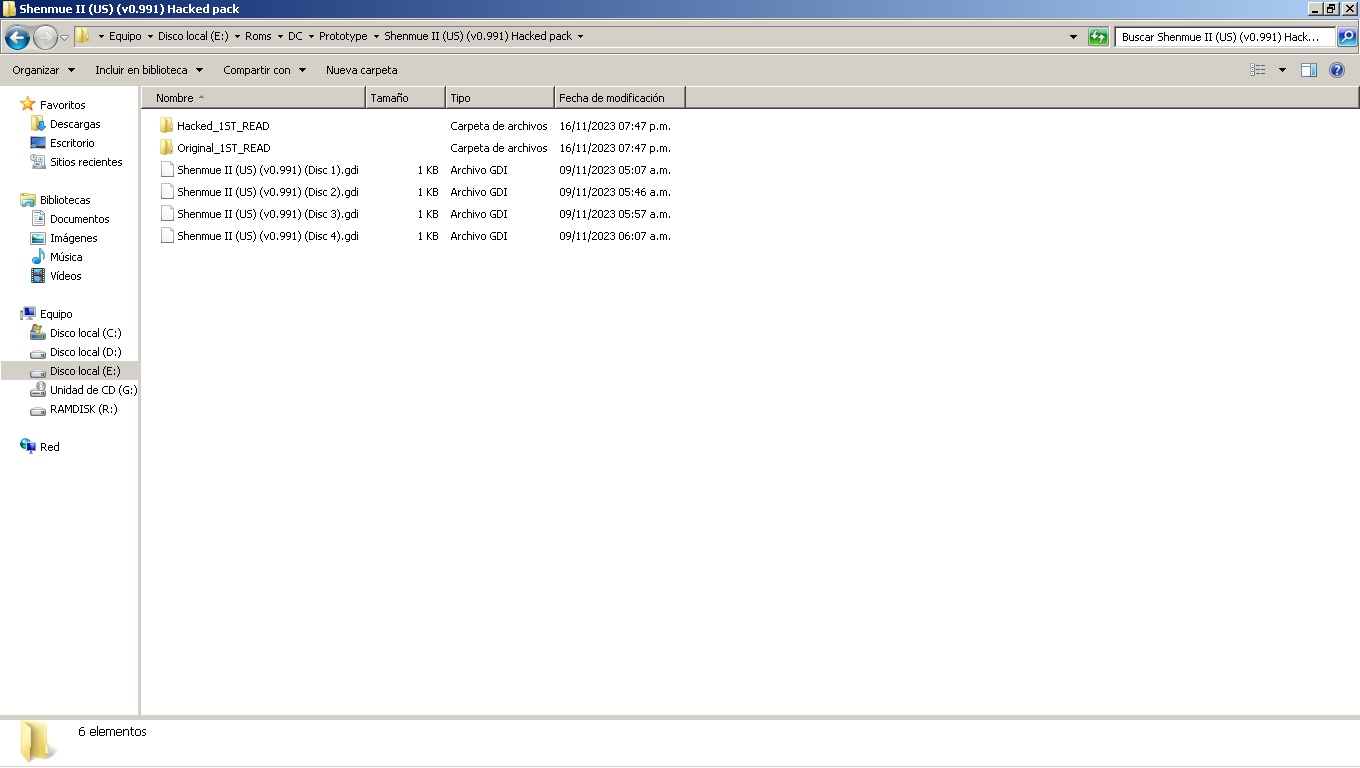The width and height of the screenshot is (1360, 768).
Task: Open Disco local (D:) in sidebar
Action: [x=86, y=352]
